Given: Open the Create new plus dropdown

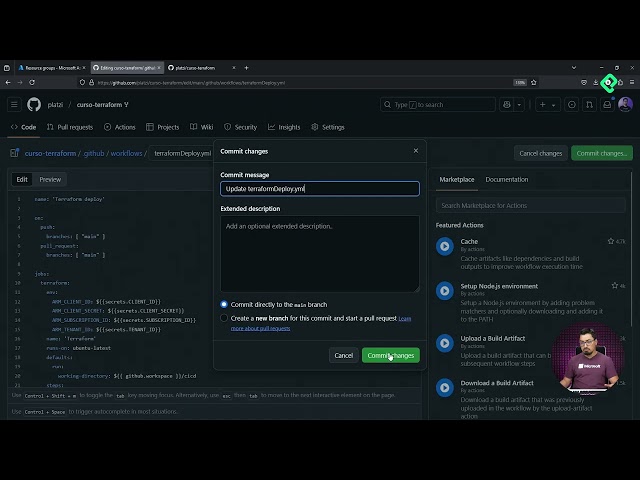Looking at the screenshot, I should click(547, 105).
